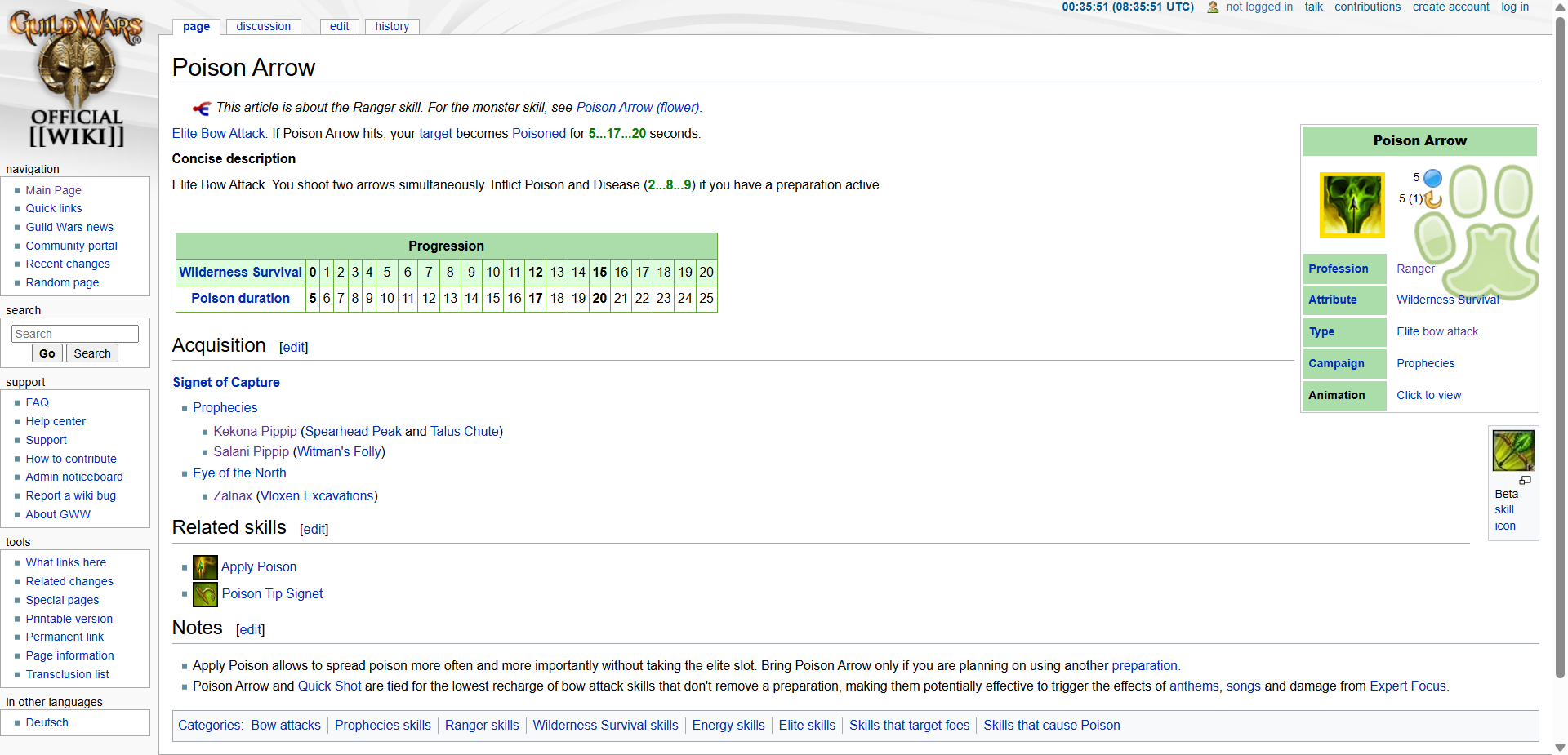This screenshot has height=755, width=1568.
Task: Click log in link
Action: pyautogui.click(x=1515, y=7)
